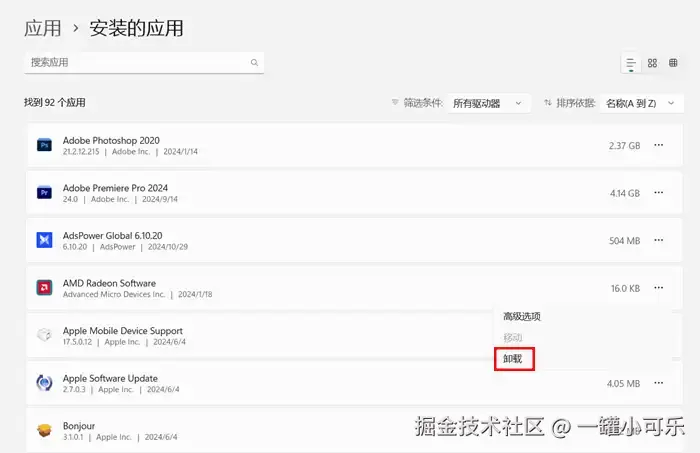Open more options for Adobe Photoshop 2020
This screenshot has width=700, height=453.
(x=658, y=145)
